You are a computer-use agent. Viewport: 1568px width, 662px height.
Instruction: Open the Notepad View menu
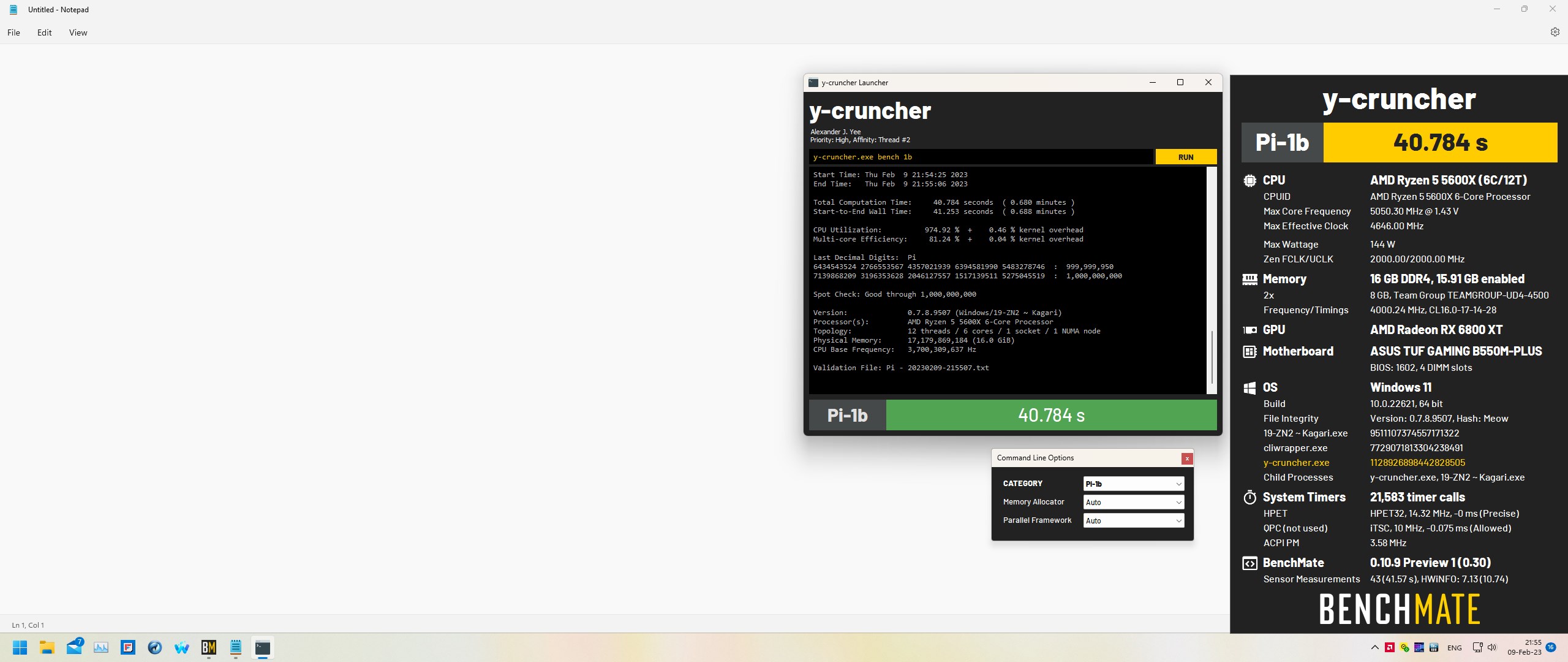point(78,32)
